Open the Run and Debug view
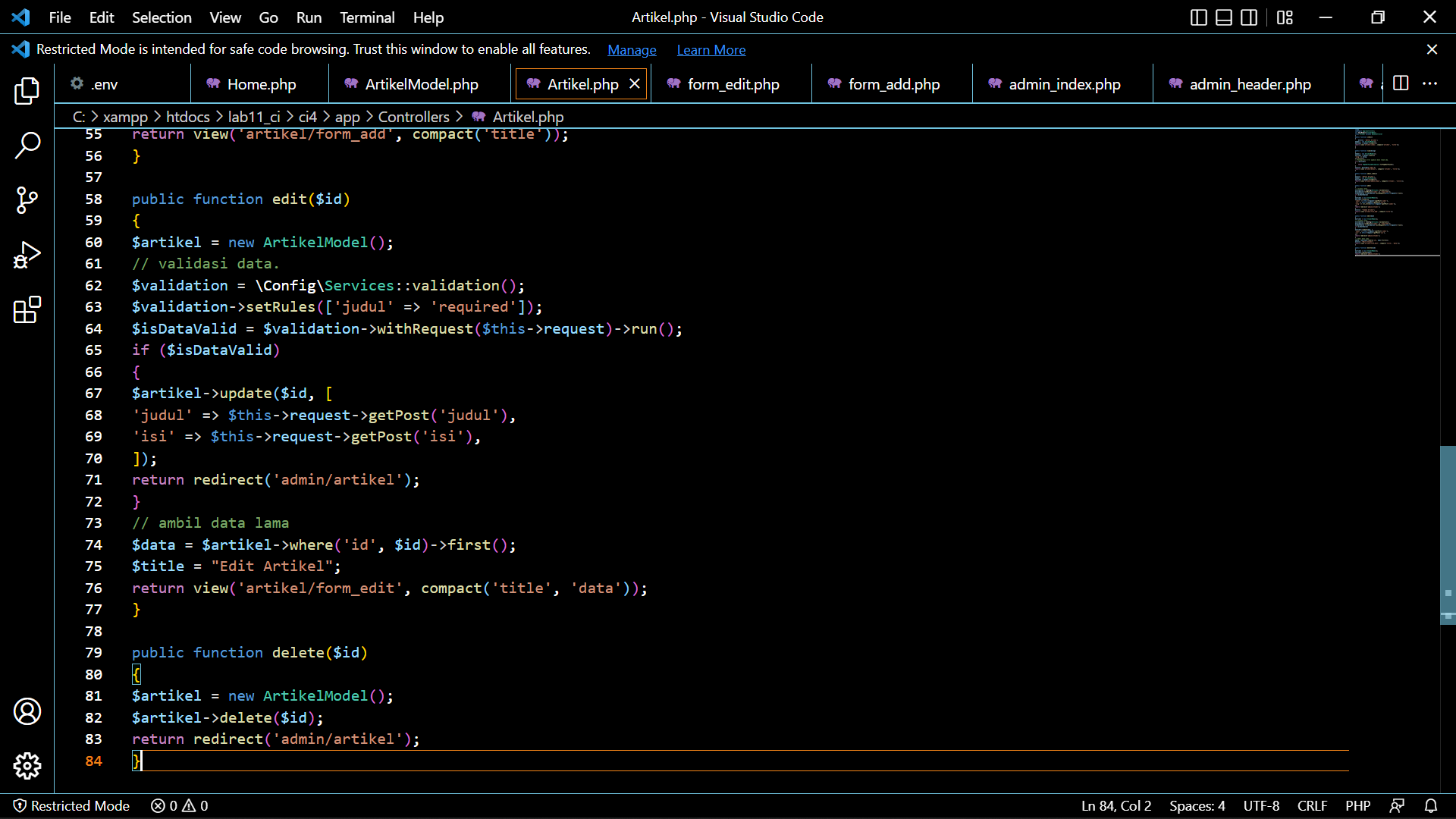 (x=27, y=255)
